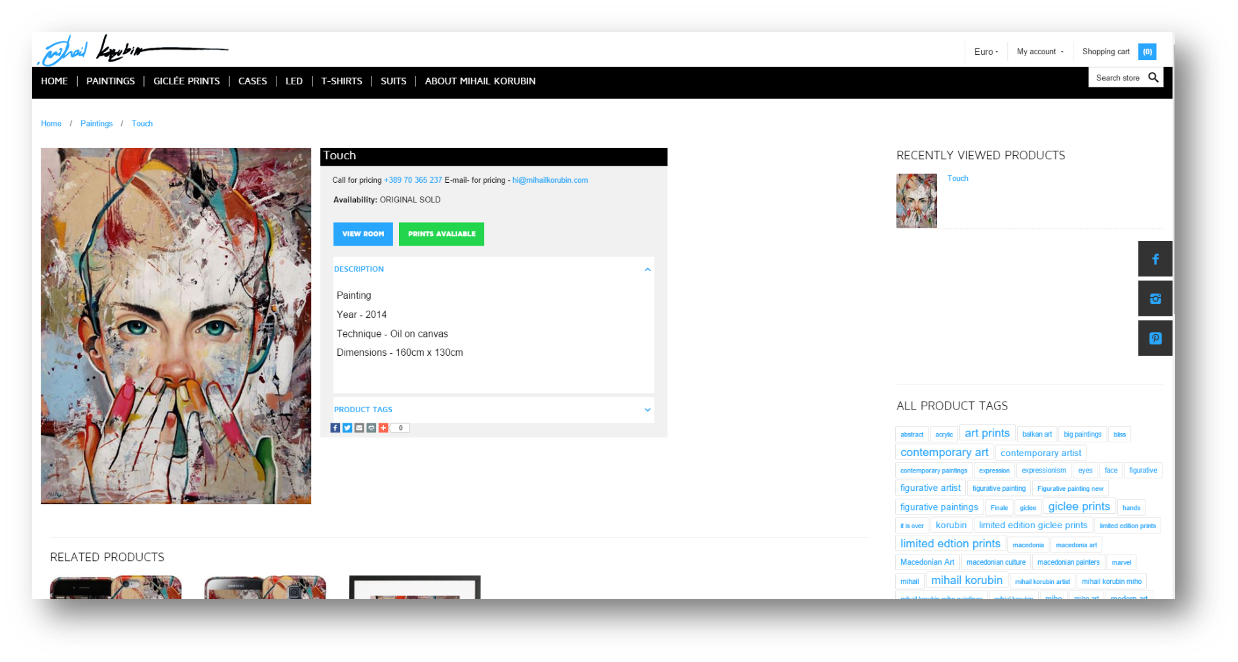Select the 'abstract' product tag

click(x=912, y=435)
